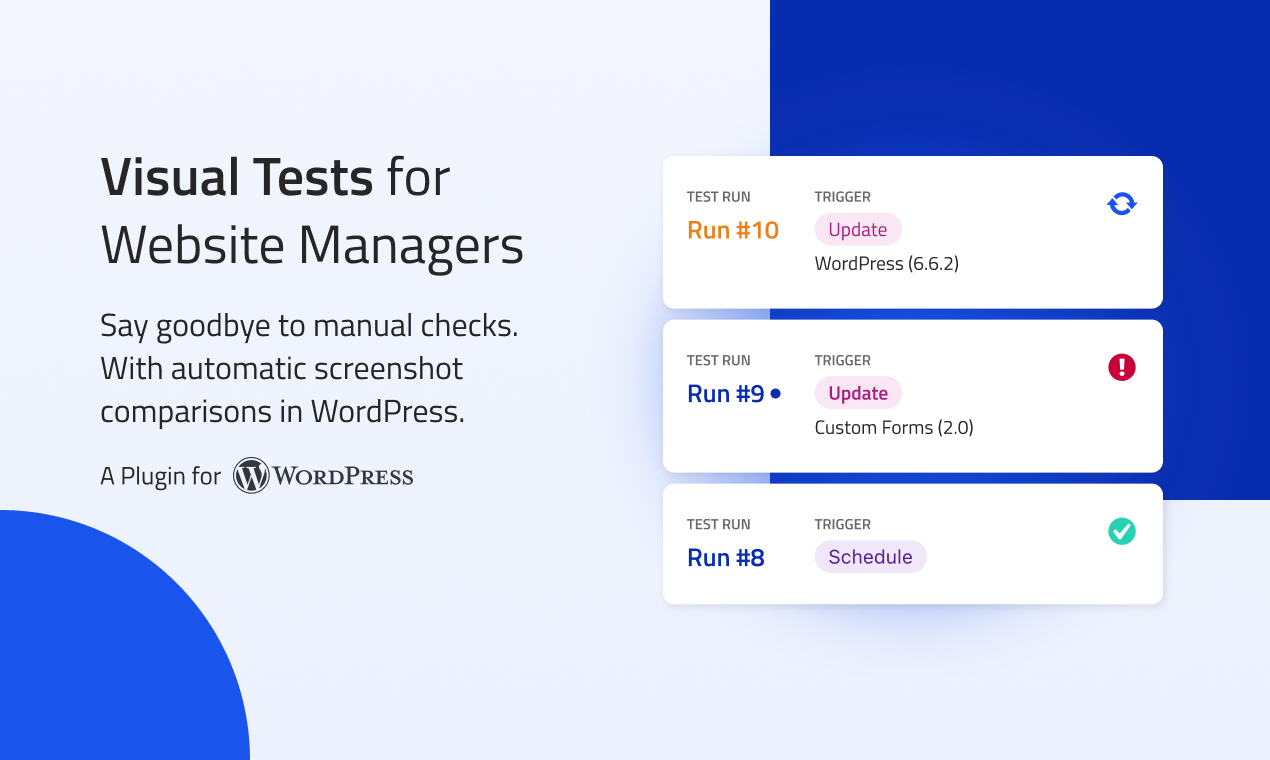Click the 'Say goodbye to manual checks' text
This screenshot has height=760, width=1270.
pyautogui.click(x=309, y=325)
